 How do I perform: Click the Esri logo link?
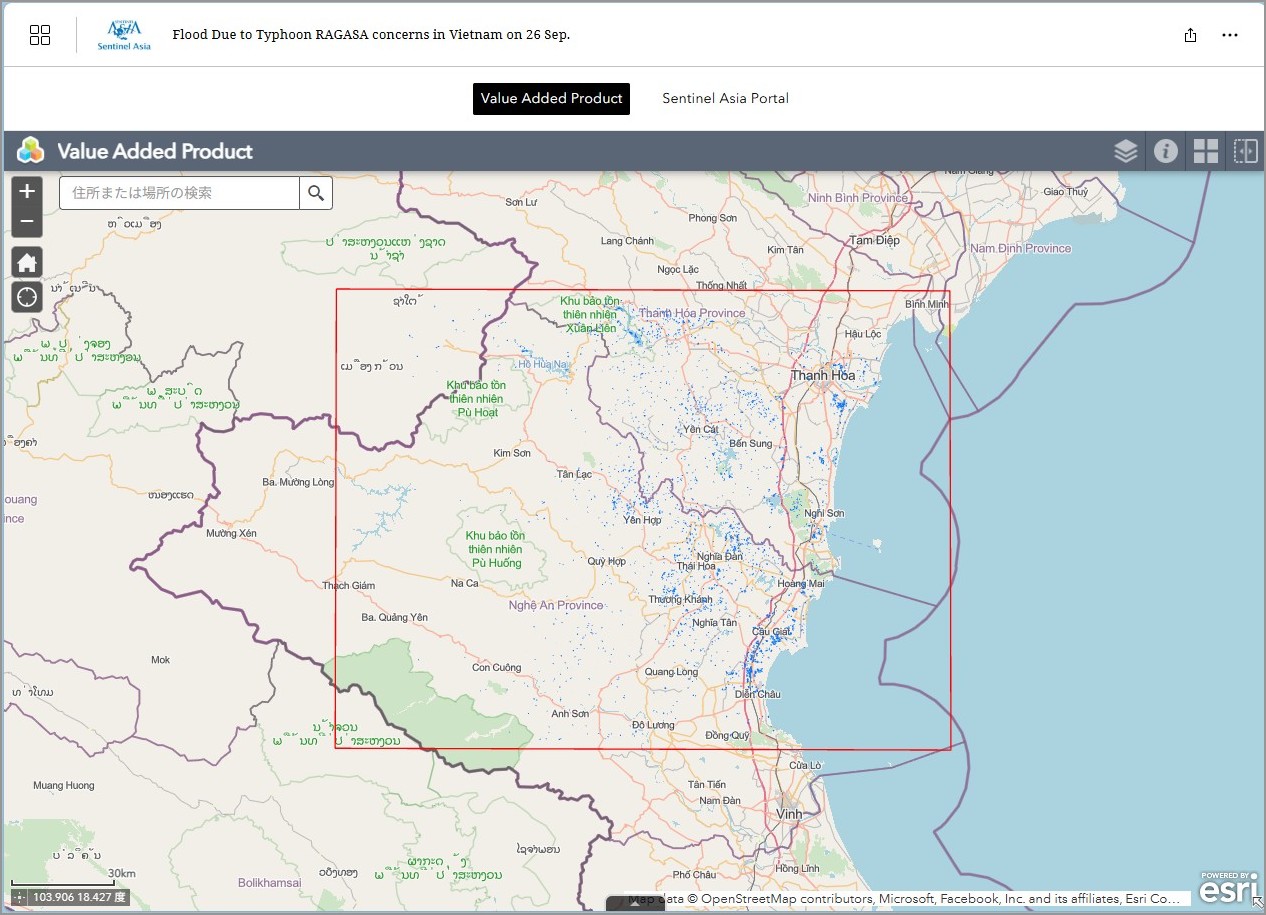1223,887
